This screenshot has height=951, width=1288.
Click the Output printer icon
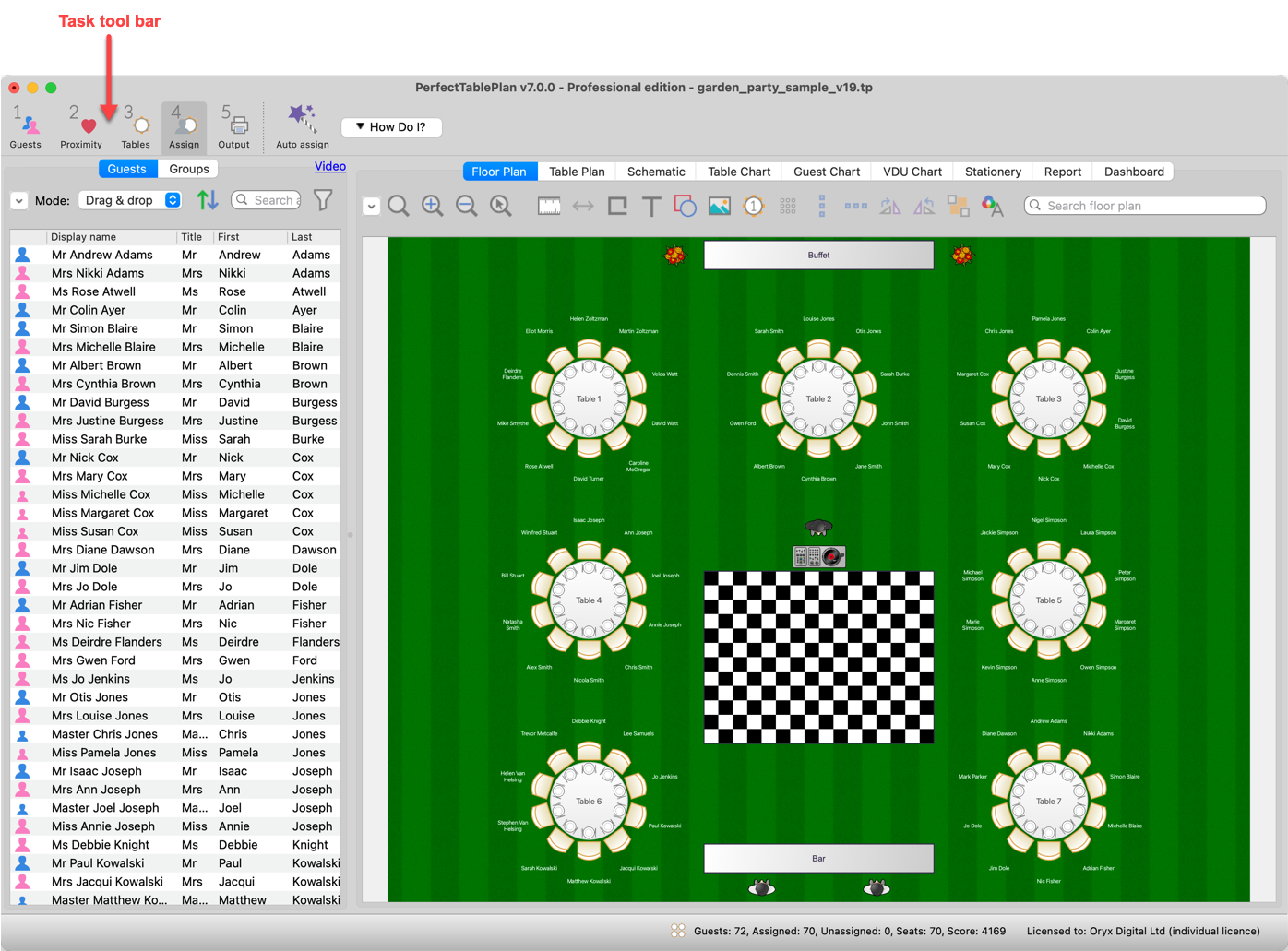pyautogui.click(x=234, y=125)
